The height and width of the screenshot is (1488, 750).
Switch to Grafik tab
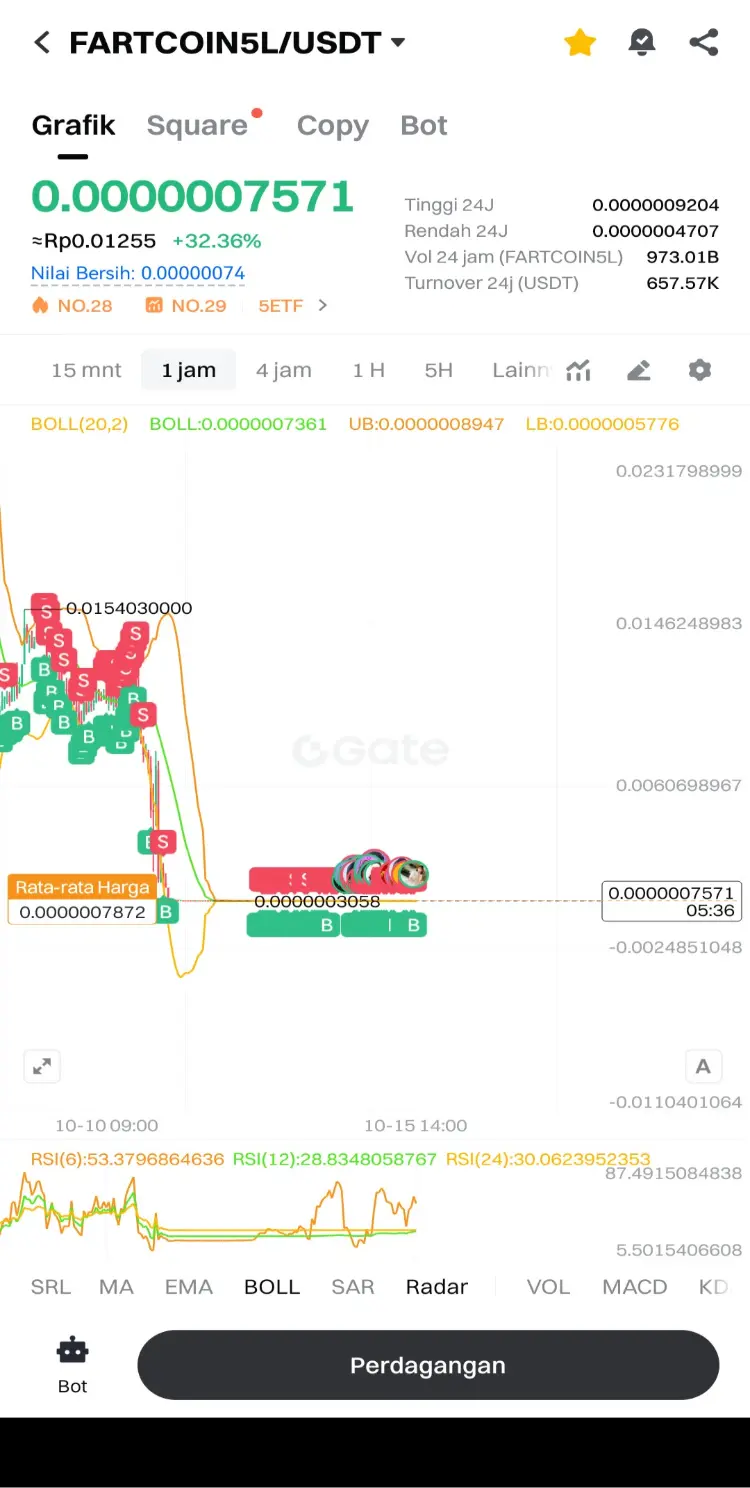(x=73, y=126)
